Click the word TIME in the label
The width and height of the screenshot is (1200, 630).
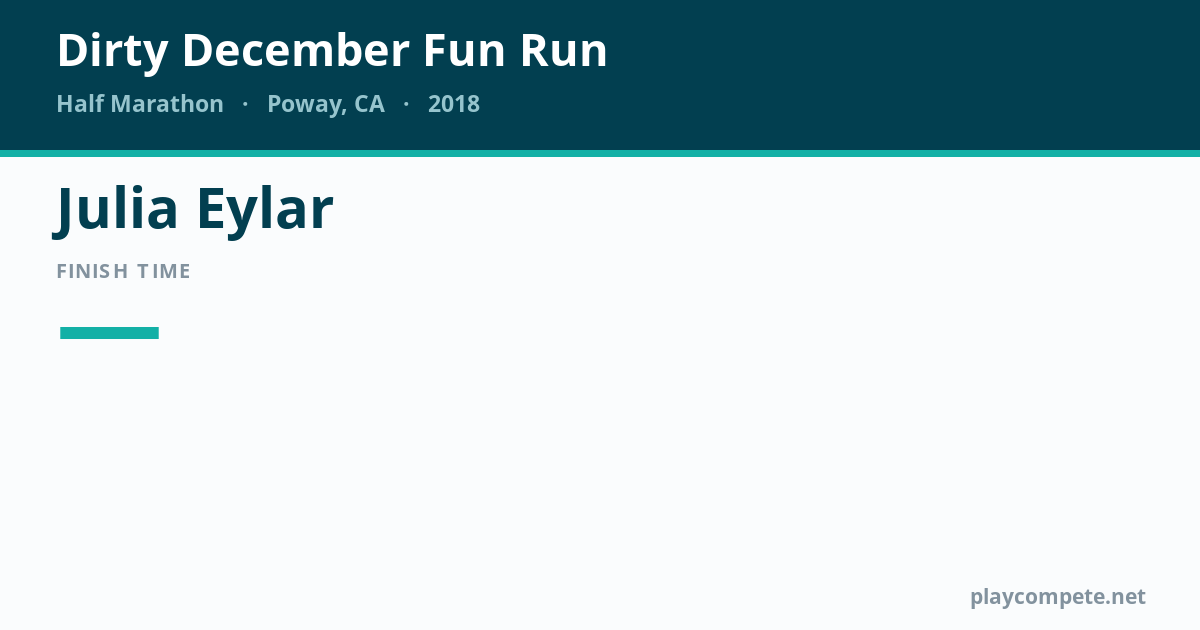pyautogui.click(x=164, y=271)
